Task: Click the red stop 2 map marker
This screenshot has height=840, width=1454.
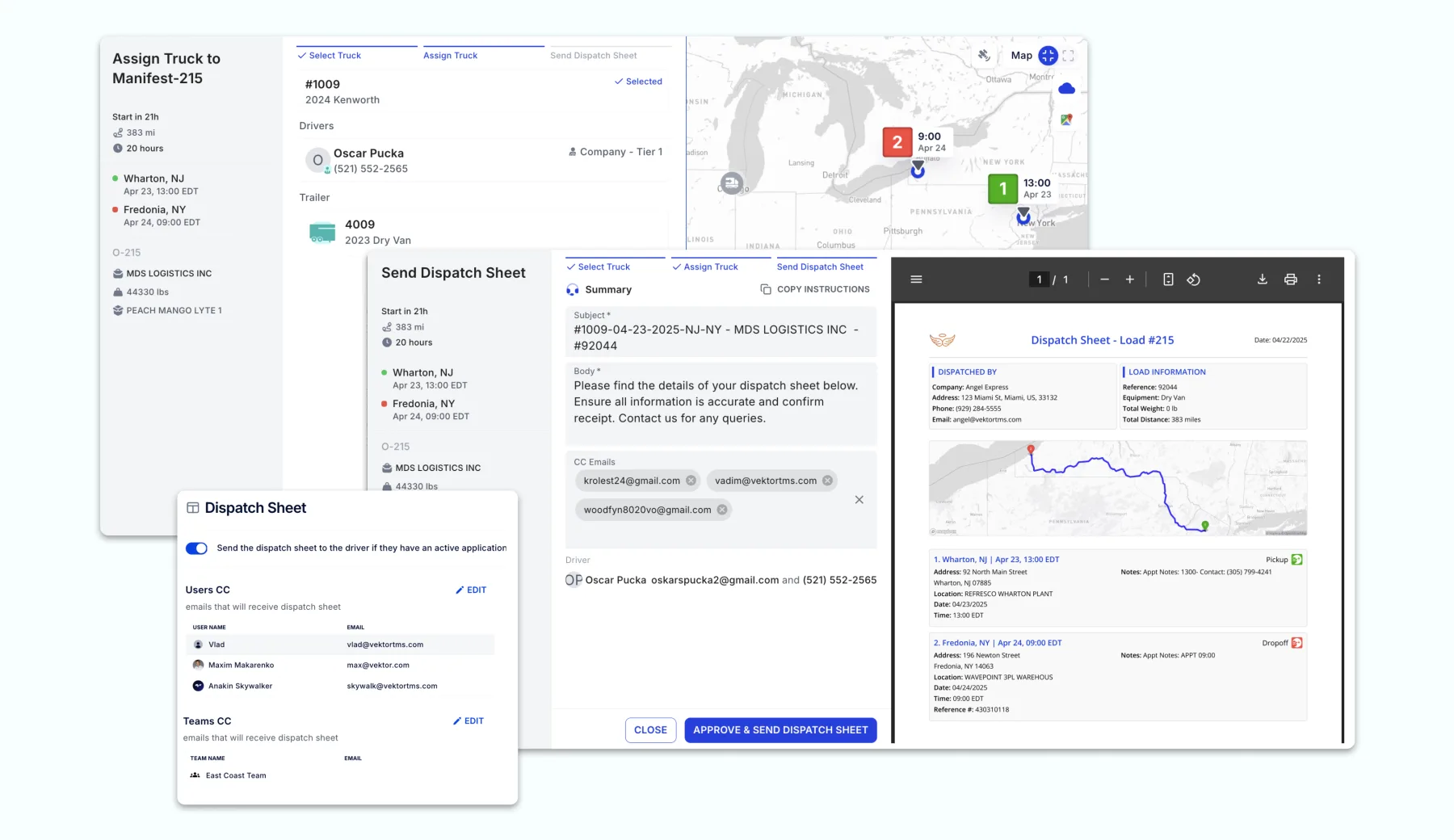Action: (897, 143)
